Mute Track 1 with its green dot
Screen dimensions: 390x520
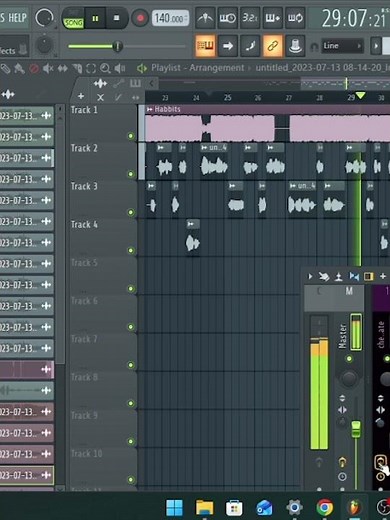point(131,136)
